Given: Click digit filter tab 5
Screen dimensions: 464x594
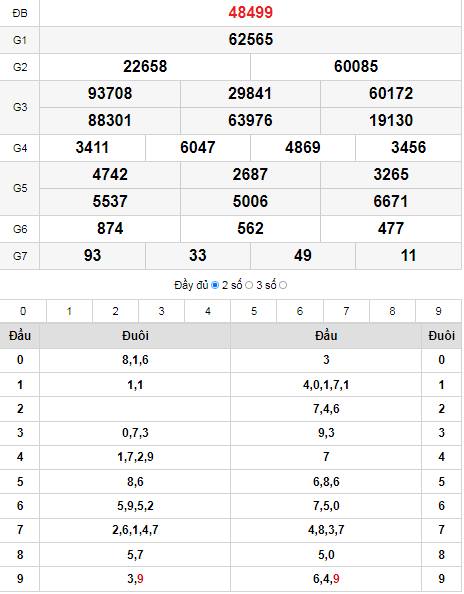Looking at the screenshot, I should [254, 311].
